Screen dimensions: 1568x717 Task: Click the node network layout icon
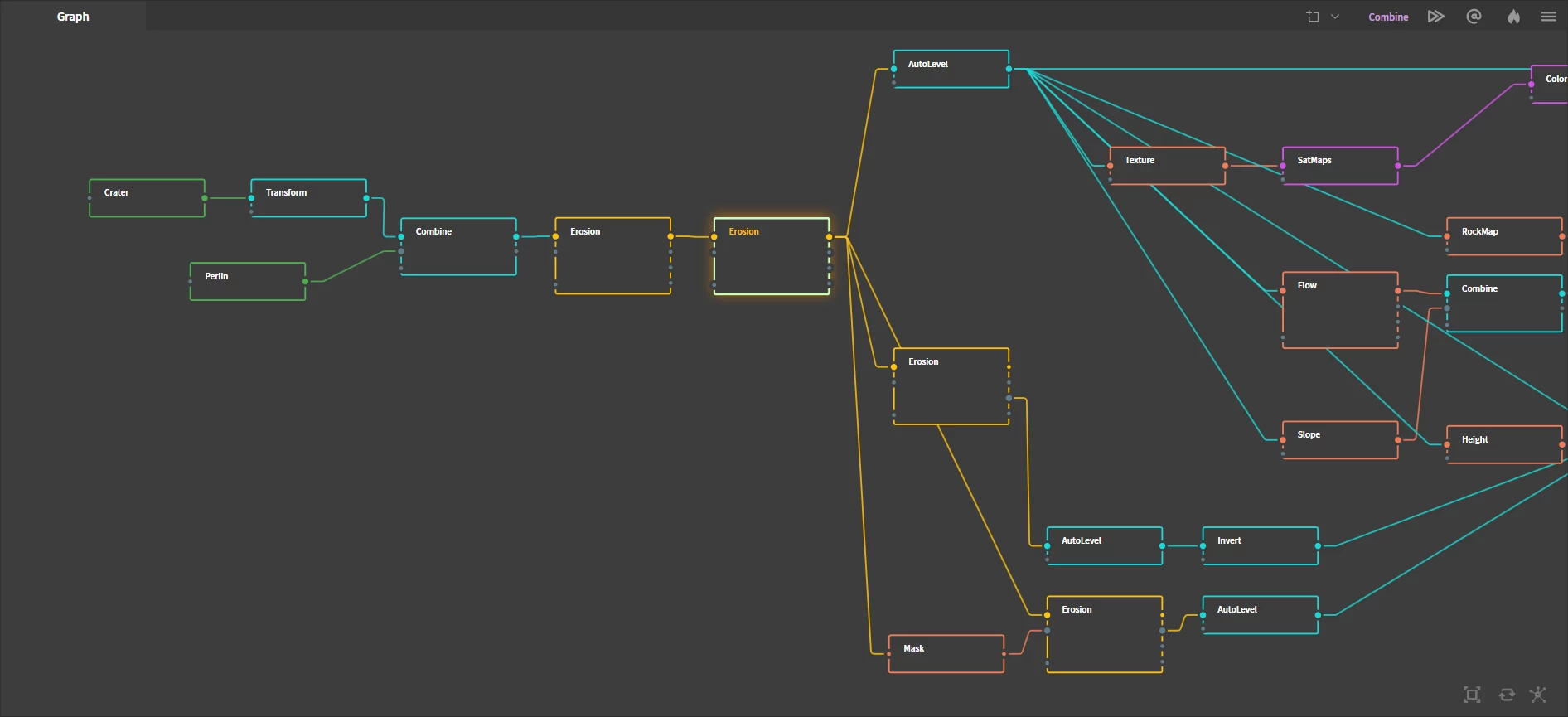click(1538, 695)
